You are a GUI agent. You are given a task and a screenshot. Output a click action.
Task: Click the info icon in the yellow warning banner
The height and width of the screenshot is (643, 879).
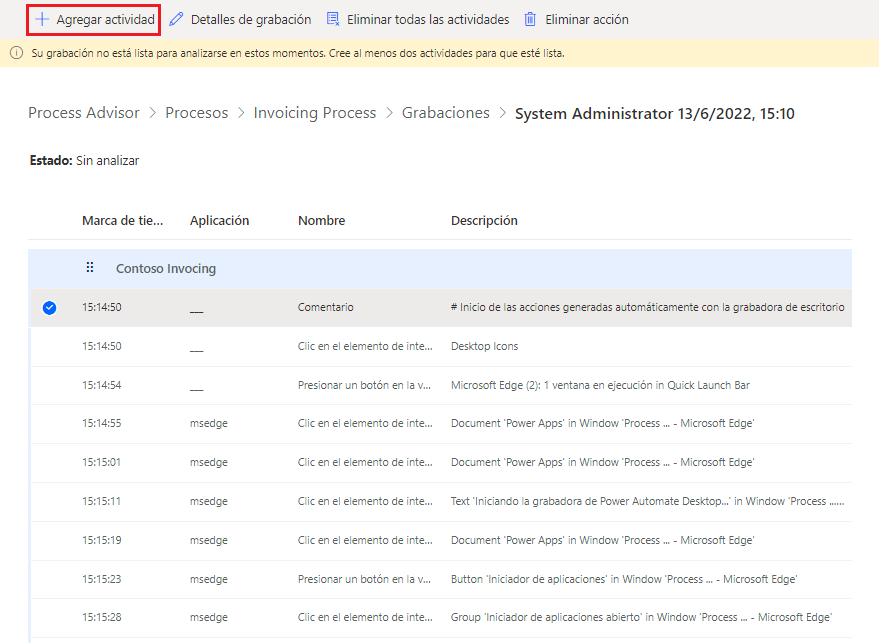click(17, 53)
